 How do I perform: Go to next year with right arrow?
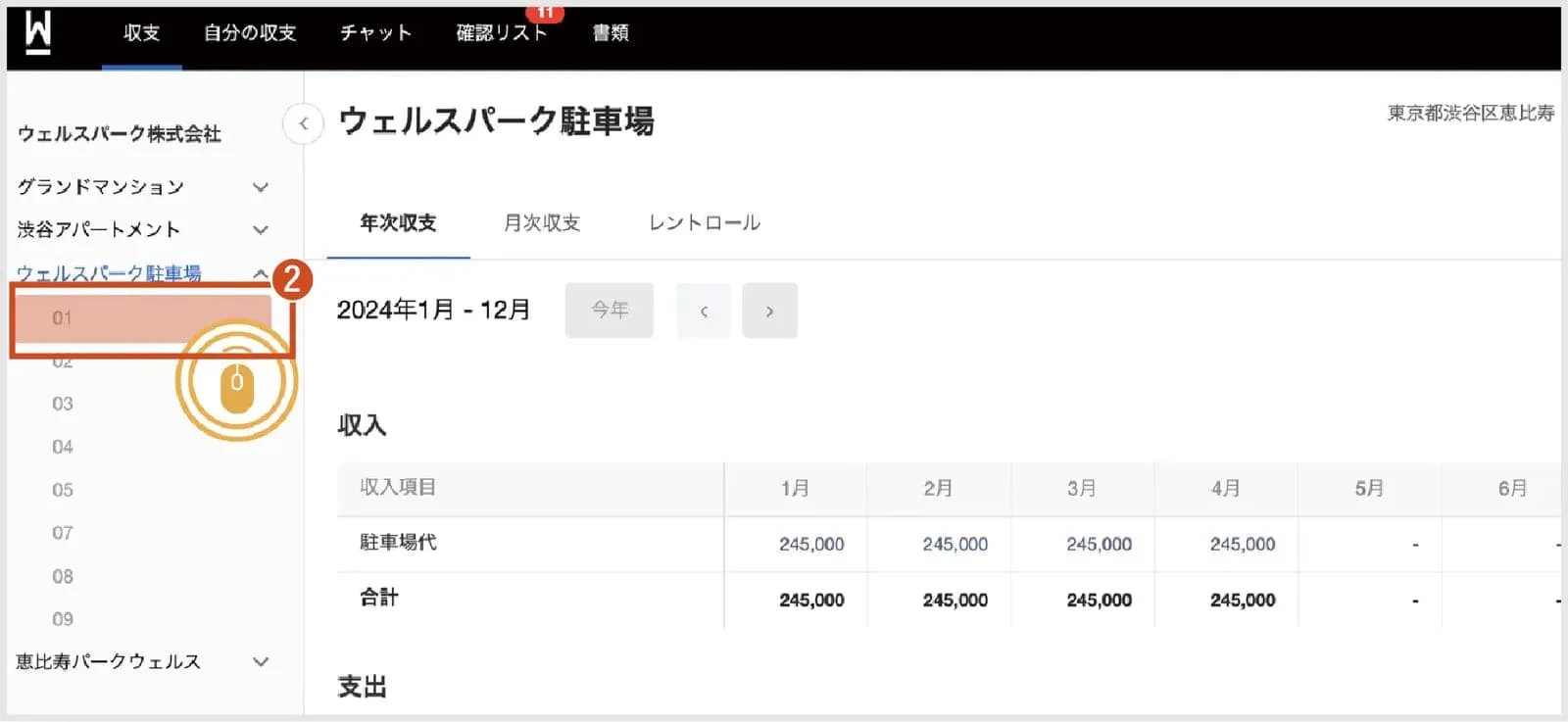tap(769, 311)
